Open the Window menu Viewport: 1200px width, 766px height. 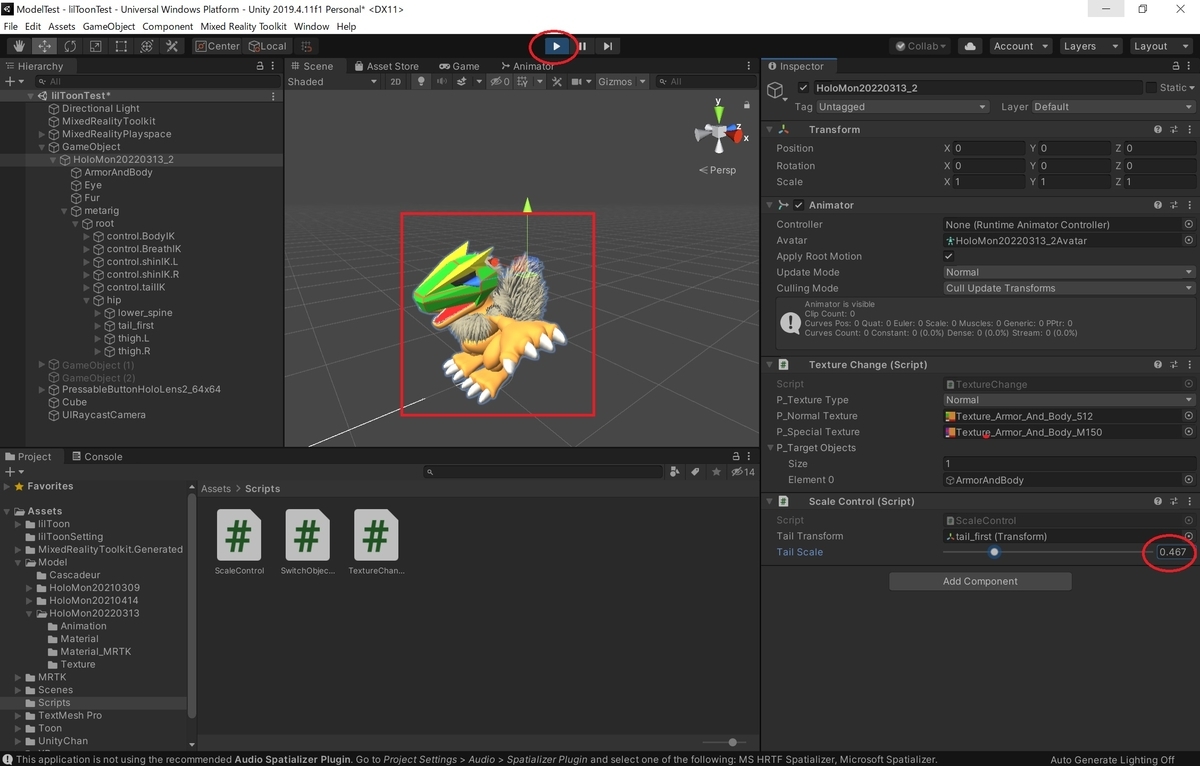click(311, 26)
